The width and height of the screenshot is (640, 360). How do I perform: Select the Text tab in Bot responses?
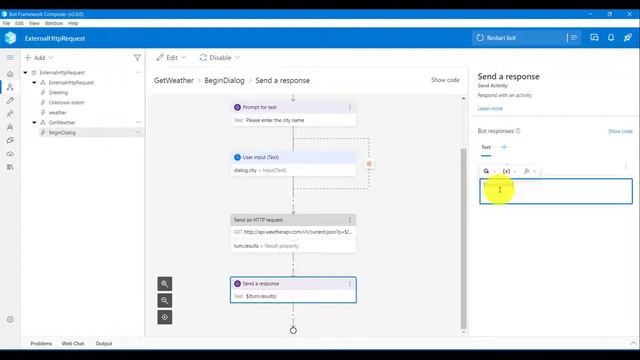click(x=486, y=147)
